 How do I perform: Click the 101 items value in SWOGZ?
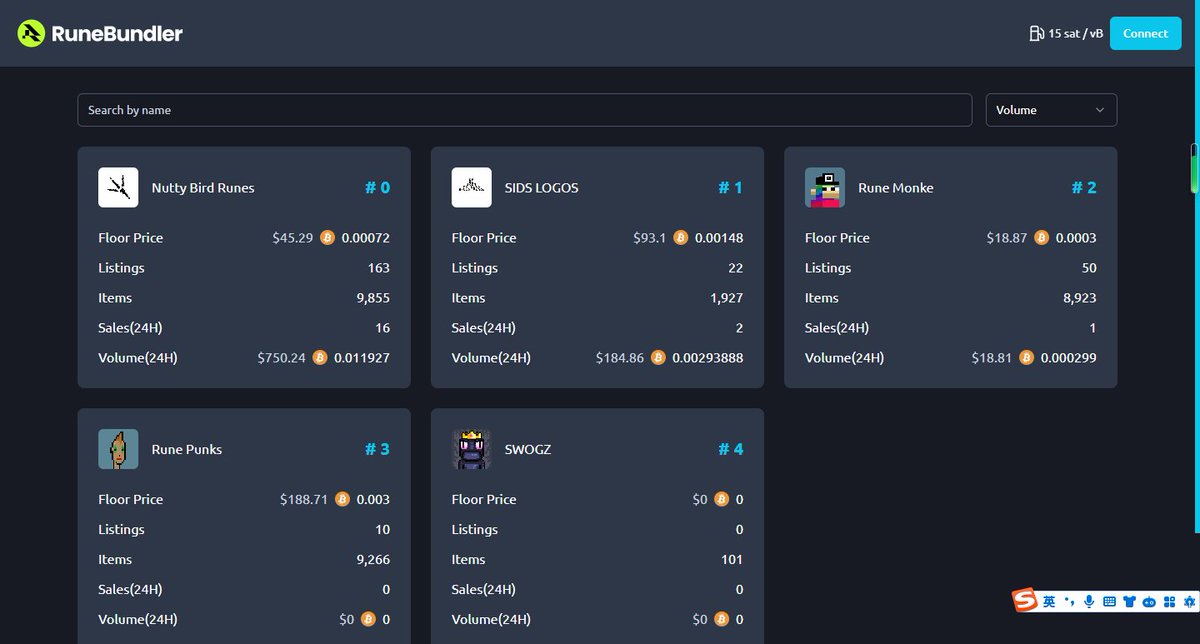pyautogui.click(x=732, y=560)
